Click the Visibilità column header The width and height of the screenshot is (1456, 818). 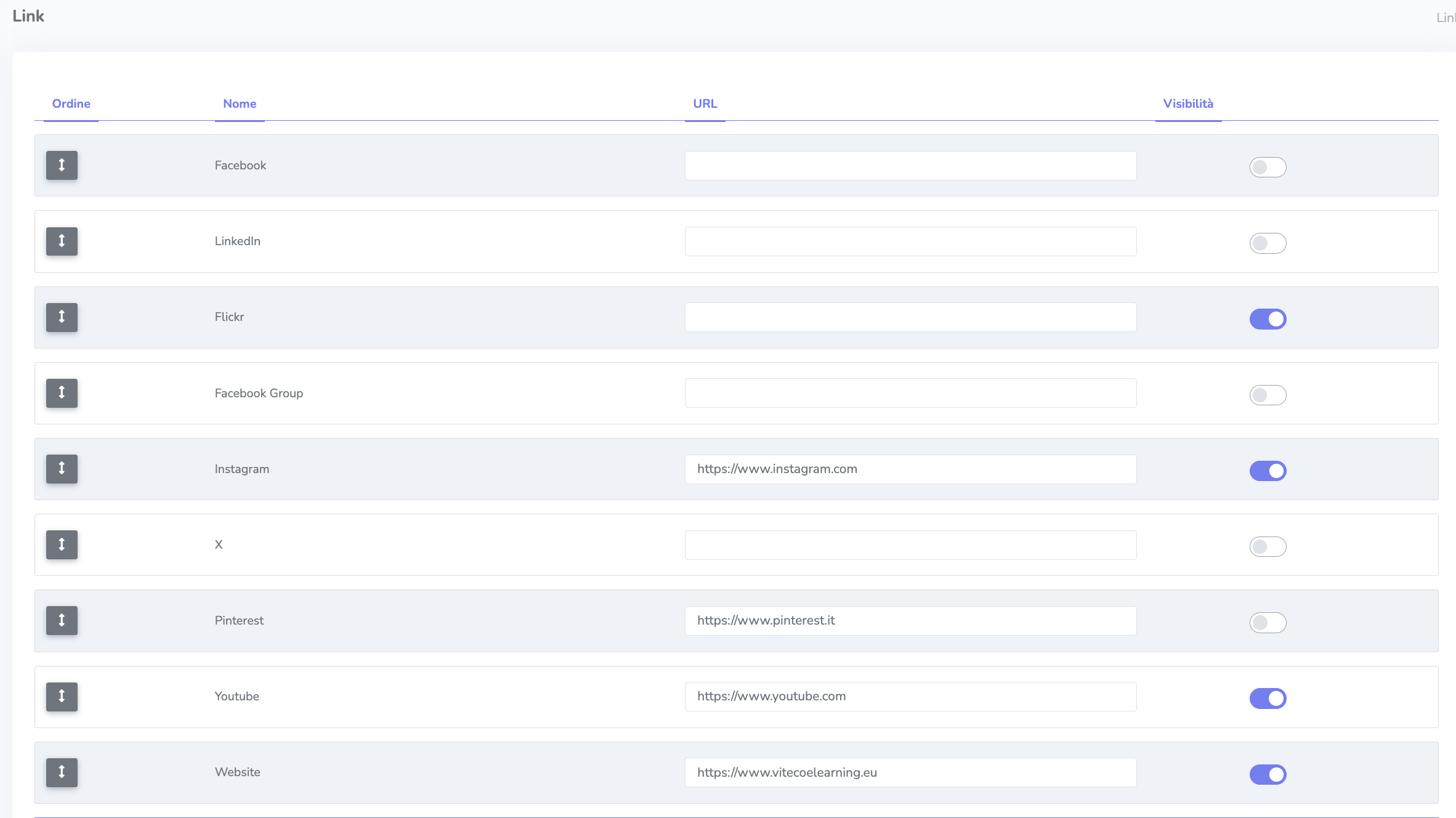1188,103
